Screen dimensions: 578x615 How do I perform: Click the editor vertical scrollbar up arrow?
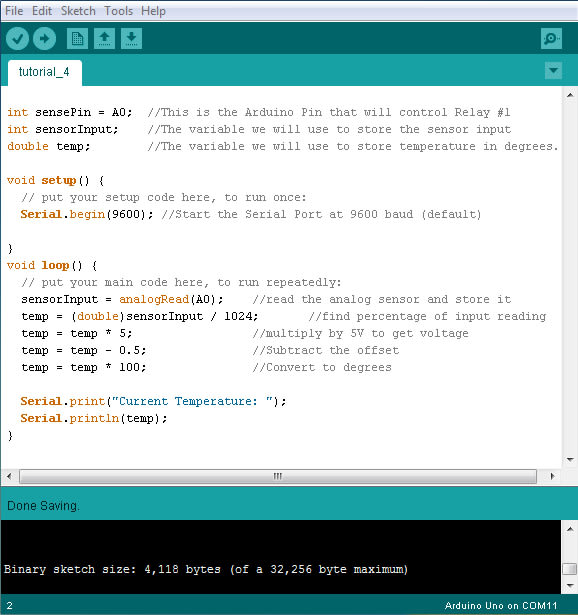(x=570, y=95)
